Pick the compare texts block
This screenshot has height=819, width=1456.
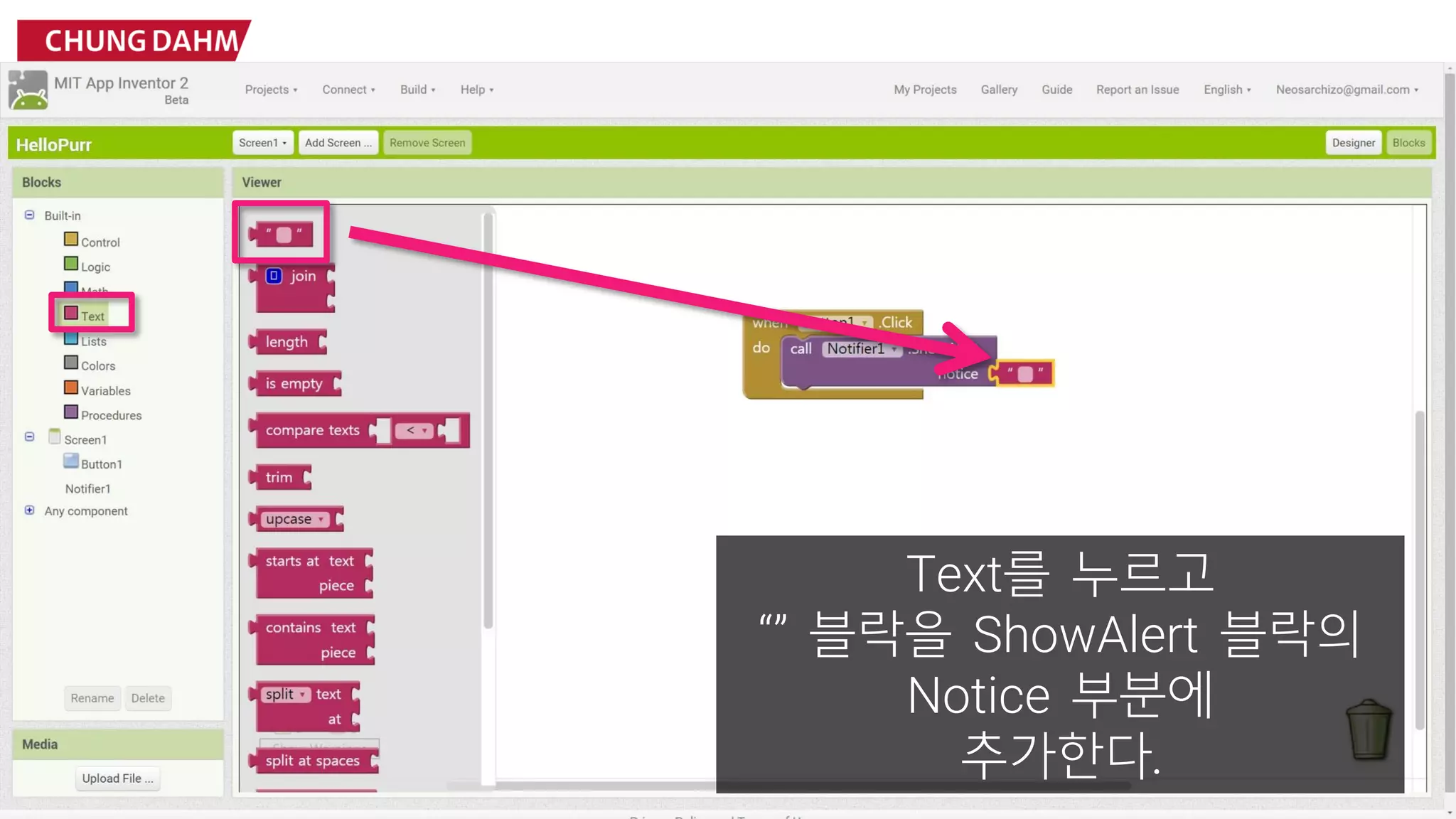313,430
